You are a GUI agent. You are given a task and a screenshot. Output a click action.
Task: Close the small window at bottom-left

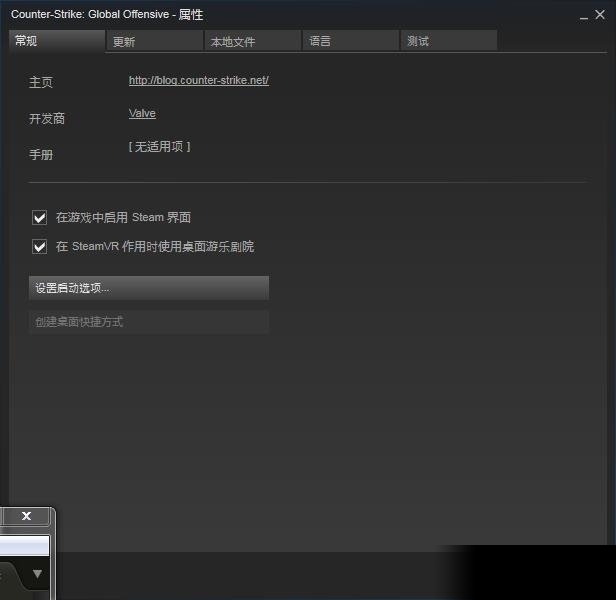point(26,516)
